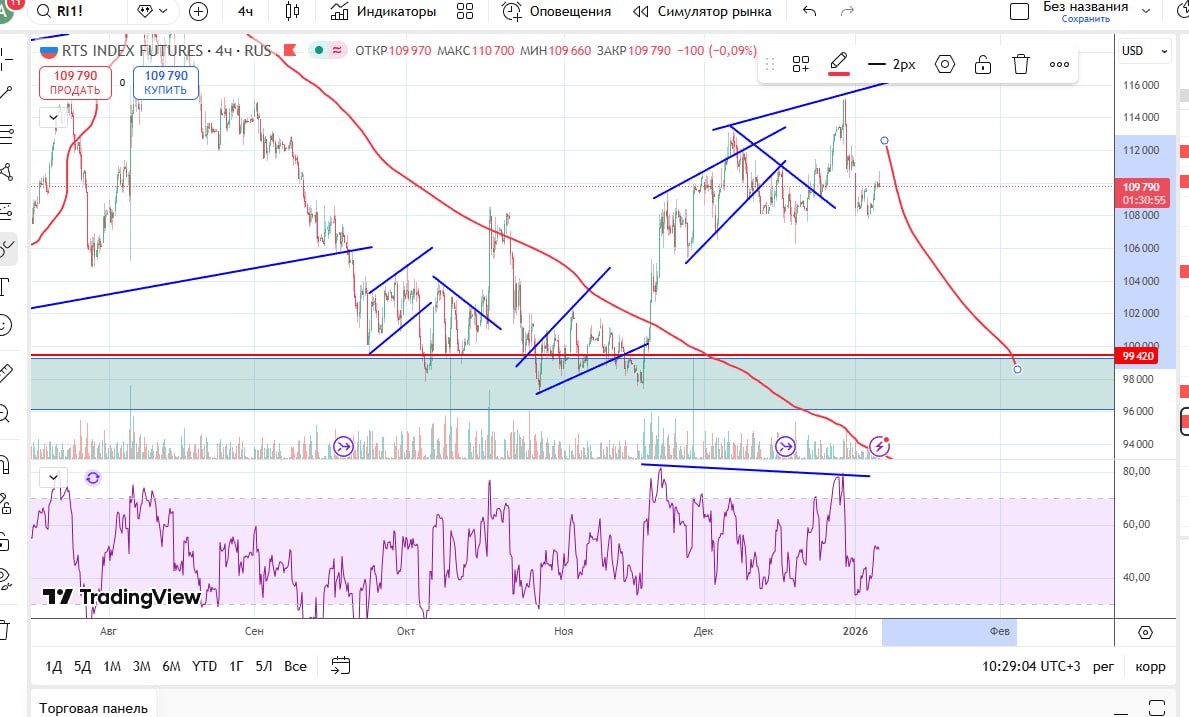
Task: Select the brush/pattern tool in left sidebar
Action: pos(6,249)
